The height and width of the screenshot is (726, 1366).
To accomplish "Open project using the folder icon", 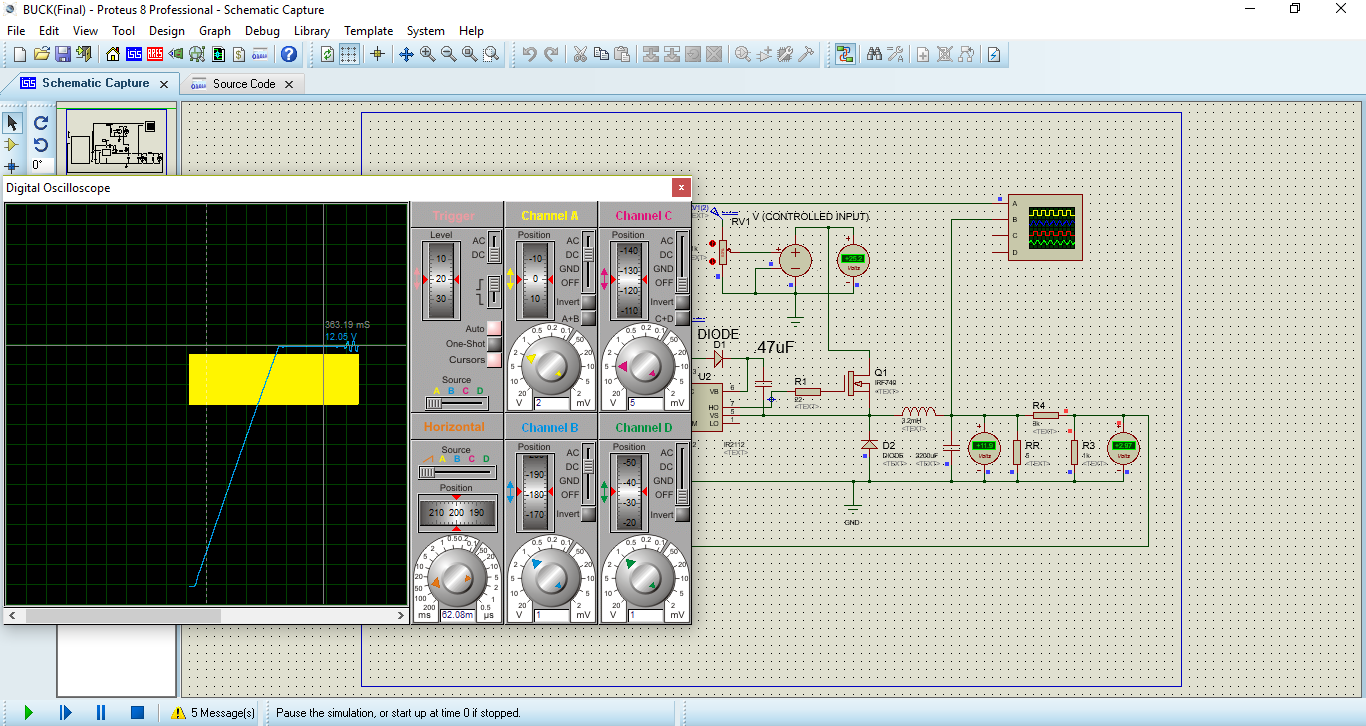I will pyautogui.click(x=41, y=54).
